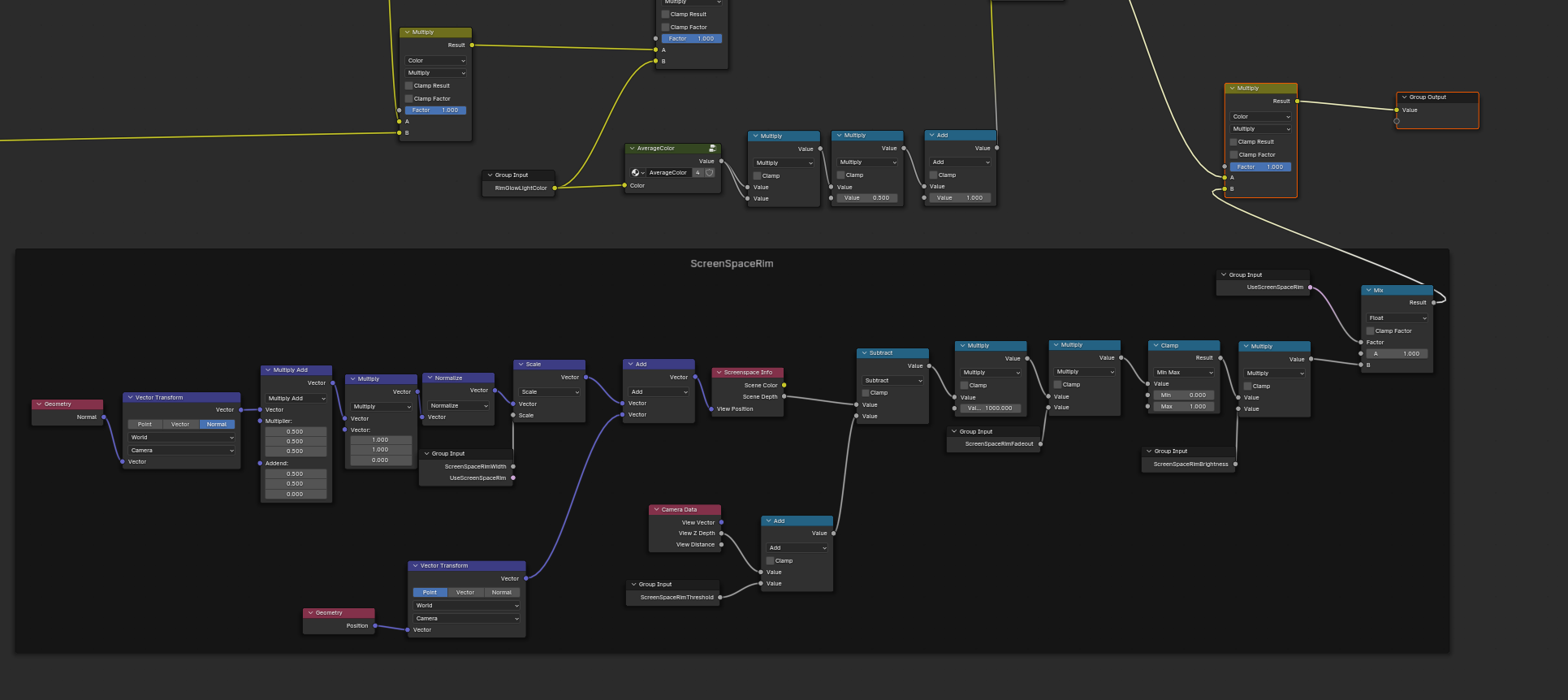Enable Clamp Factor on the Mix node
Image resolution: width=1568 pixels, height=700 pixels.
coord(1370,331)
